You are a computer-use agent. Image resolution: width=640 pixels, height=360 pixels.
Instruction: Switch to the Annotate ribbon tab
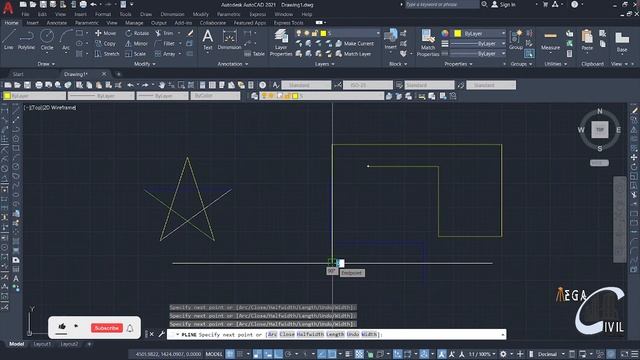[56, 23]
